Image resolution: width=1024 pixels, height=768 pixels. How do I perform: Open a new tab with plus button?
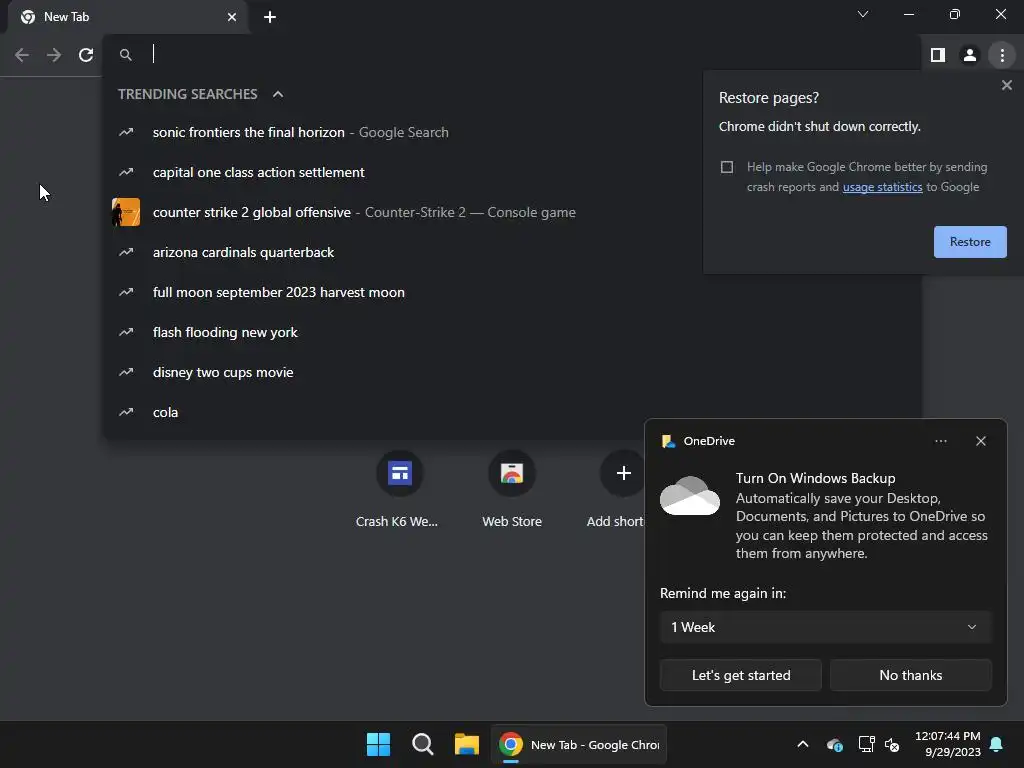tap(270, 17)
